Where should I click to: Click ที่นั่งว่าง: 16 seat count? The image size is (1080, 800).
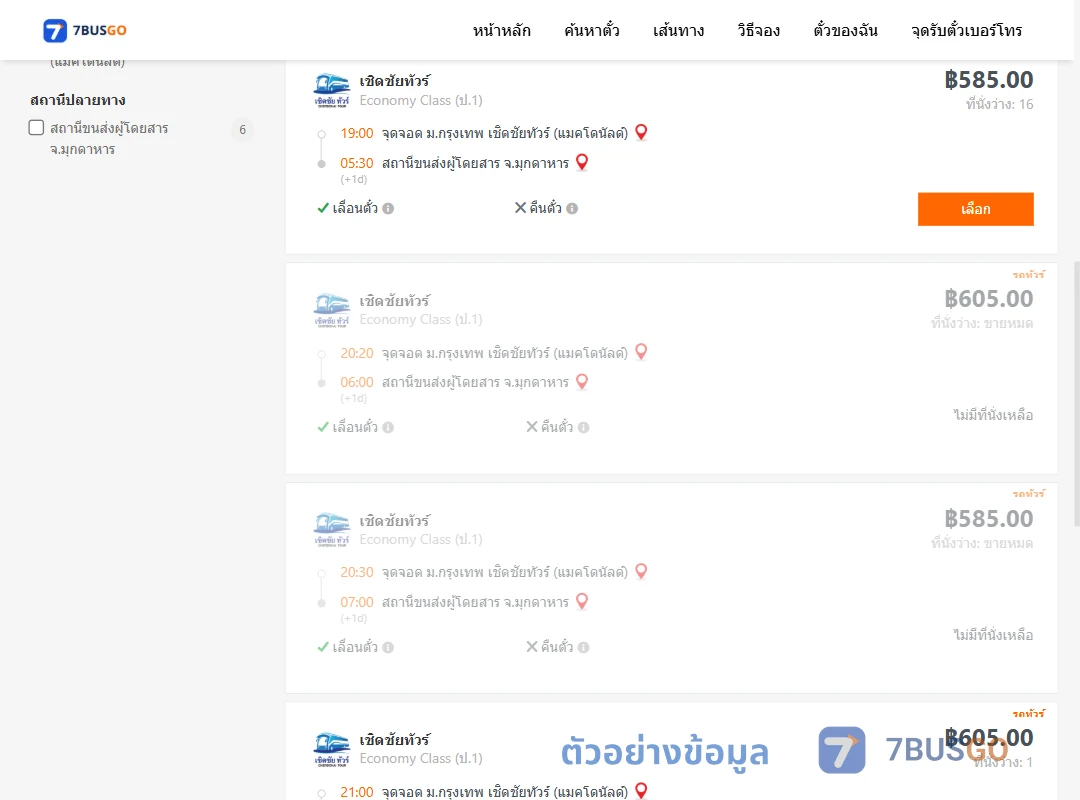[999, 104]
